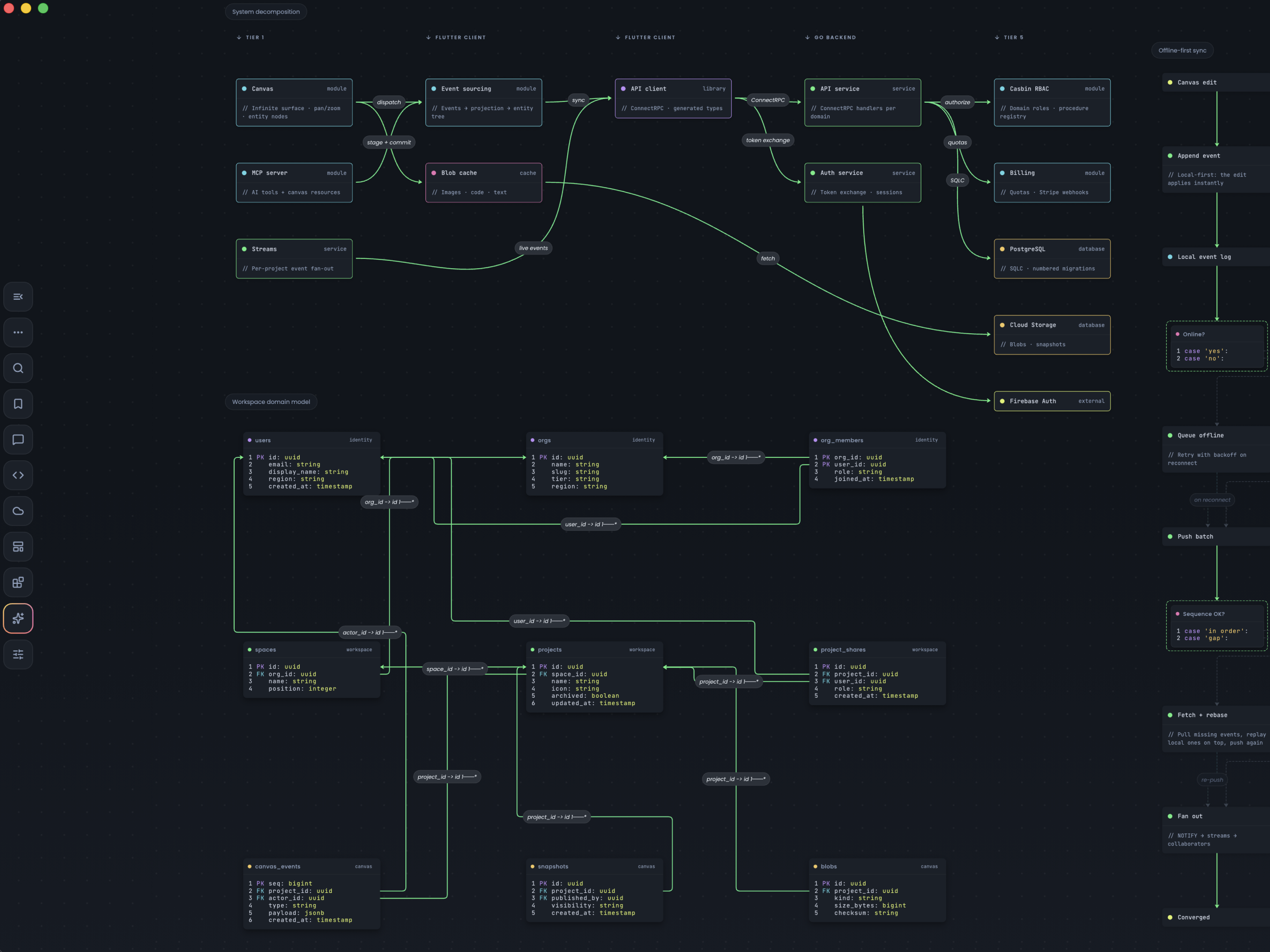
Task: Select the blobs table header
Action: pos(877,866)
